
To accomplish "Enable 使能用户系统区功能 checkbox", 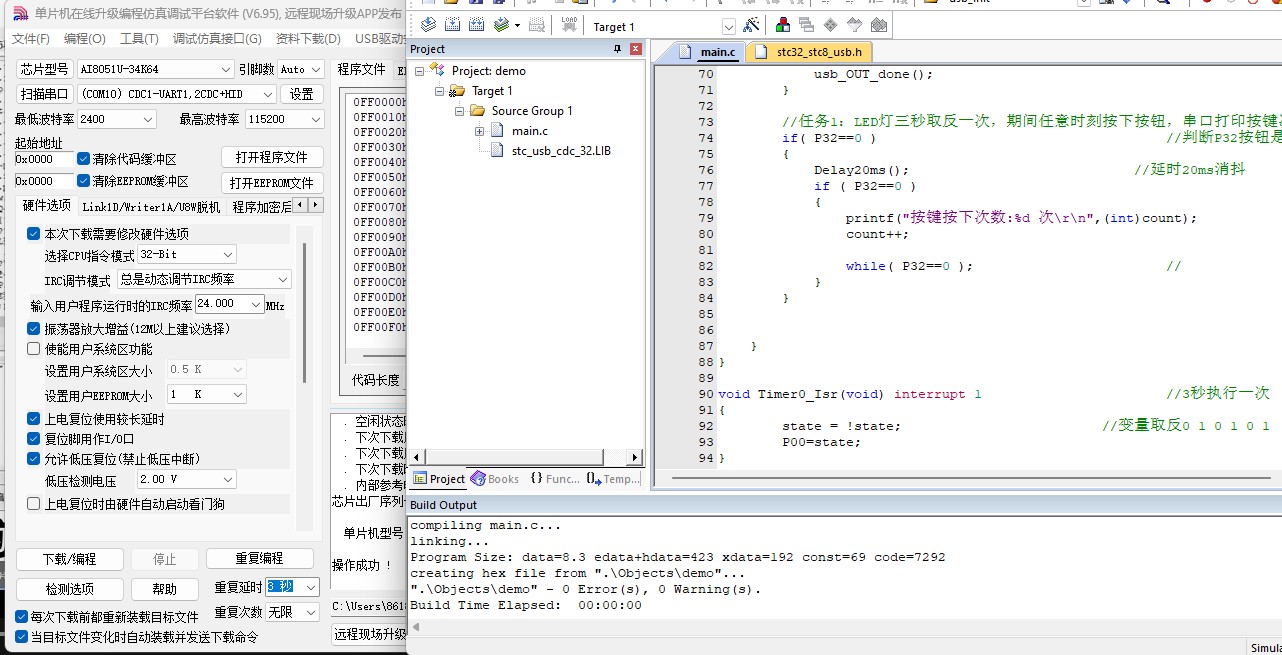I will pyautogui.click(x=33, y=349).
